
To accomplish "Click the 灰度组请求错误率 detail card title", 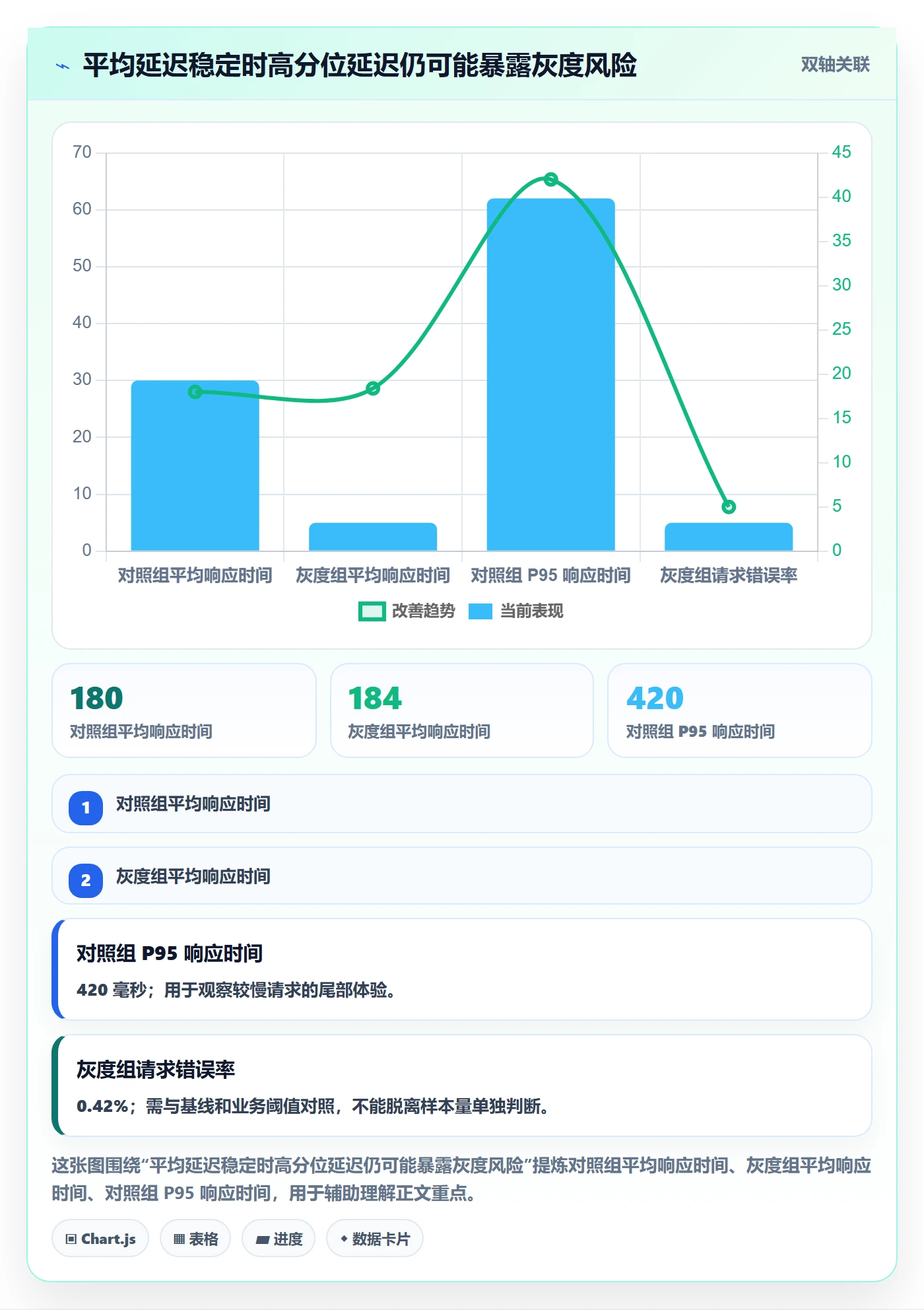I will point(156,1070).
